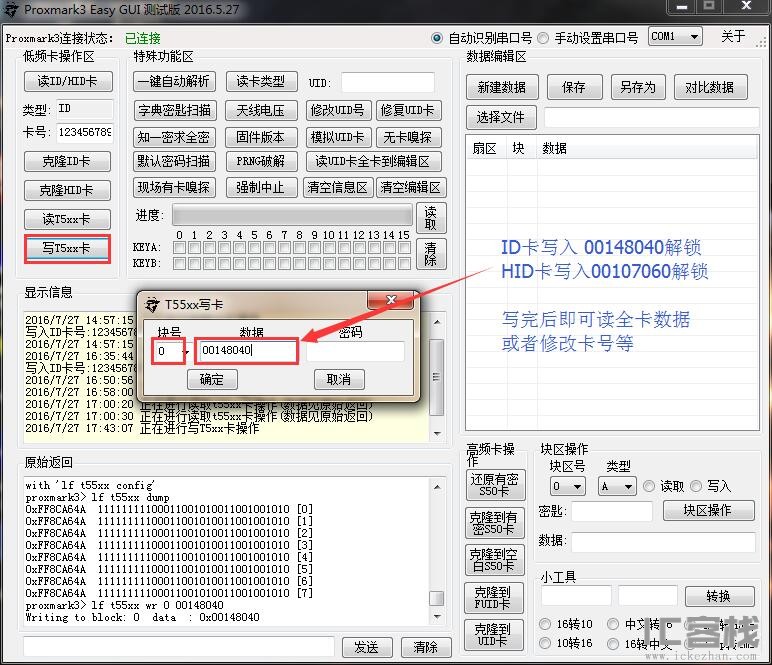This screenshot has width=772, height=665.
Task: Confirm with 确定 in T55xx dialog
Action: [212, 380]
